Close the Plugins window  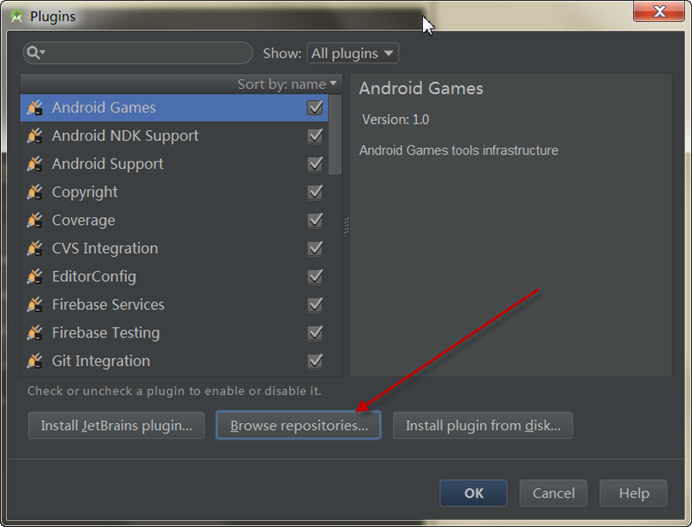point(659,11)
